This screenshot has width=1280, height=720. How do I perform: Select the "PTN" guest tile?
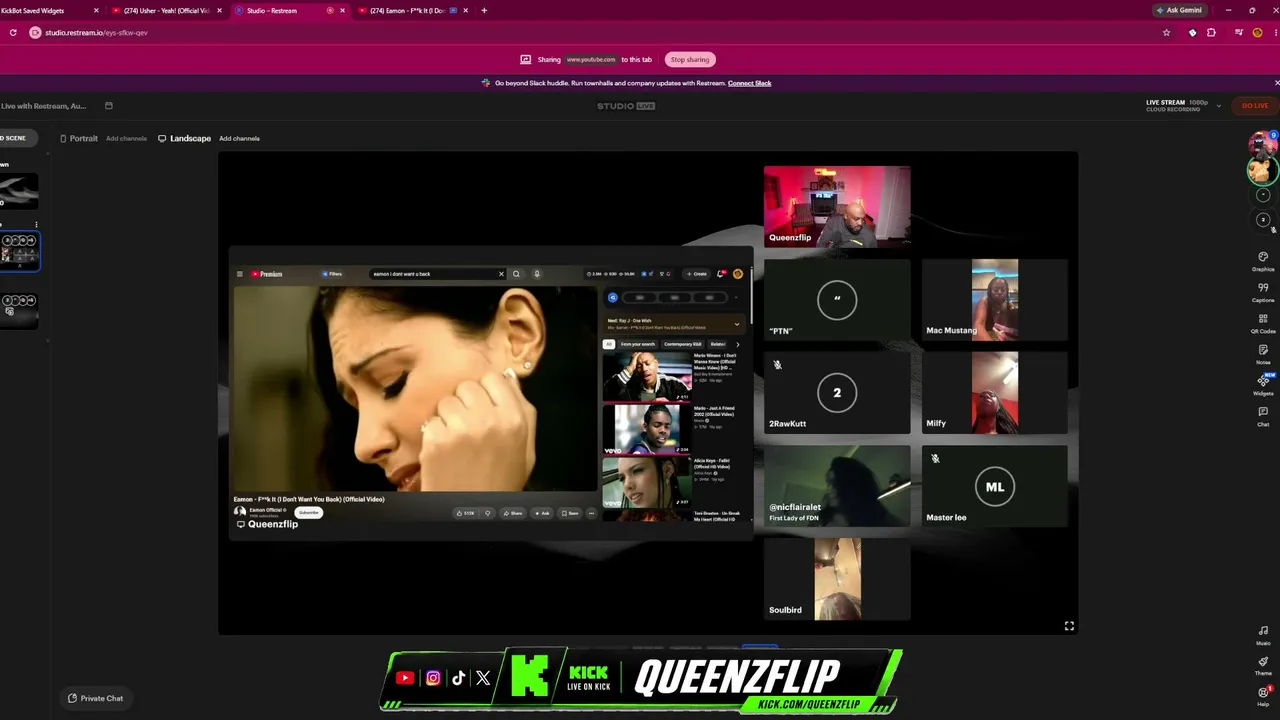pos(837,299)
